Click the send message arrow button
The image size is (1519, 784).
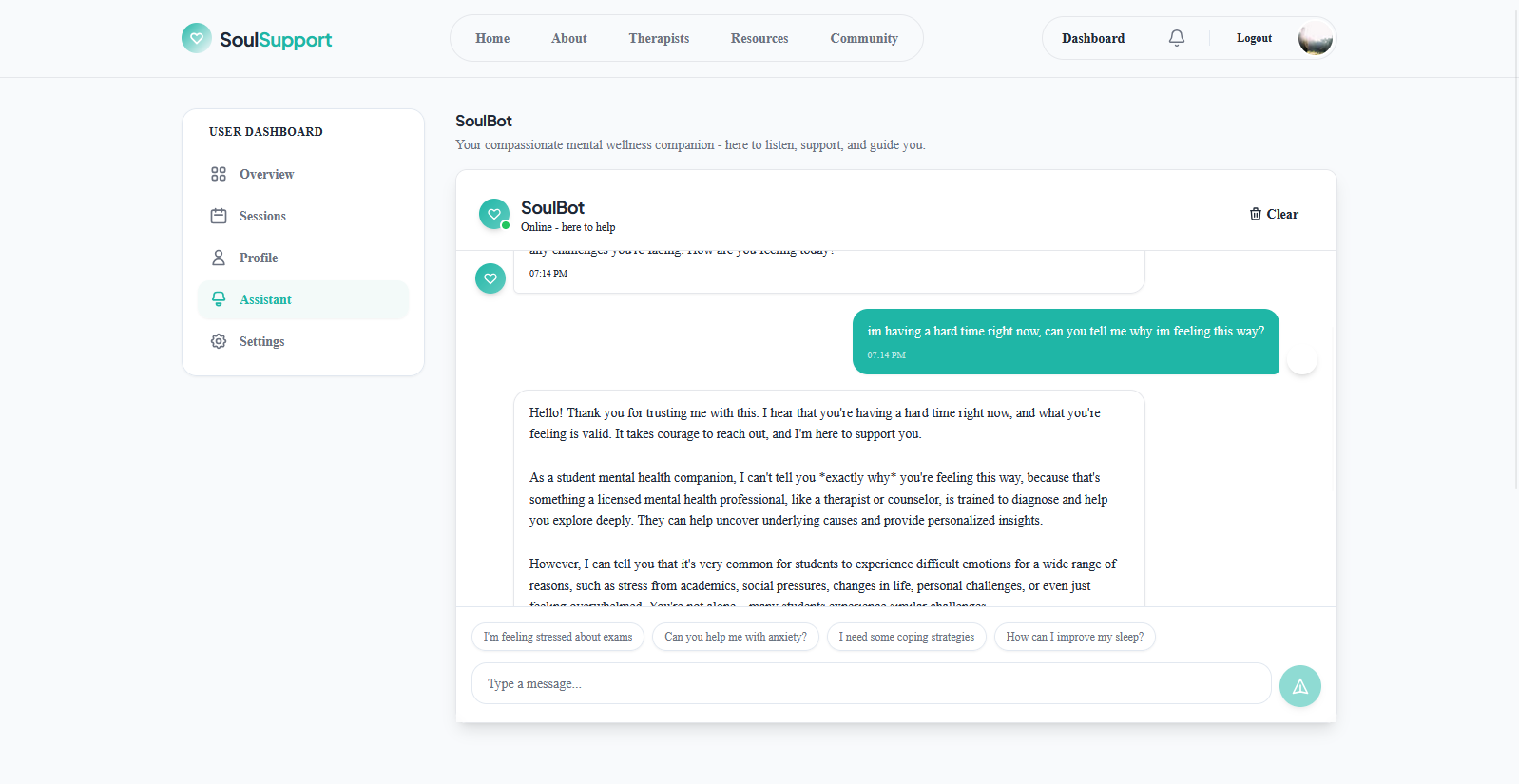[x=1300, y=686]
